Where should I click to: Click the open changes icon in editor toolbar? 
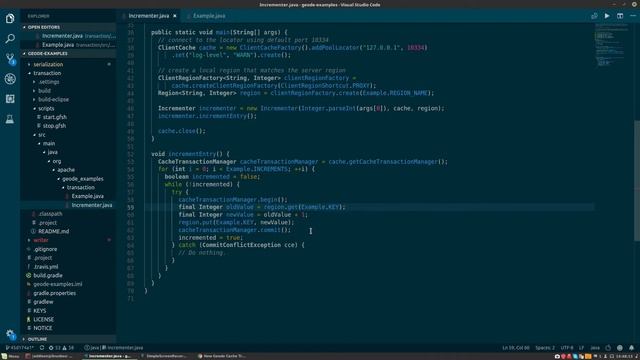[x=594, y=16]
